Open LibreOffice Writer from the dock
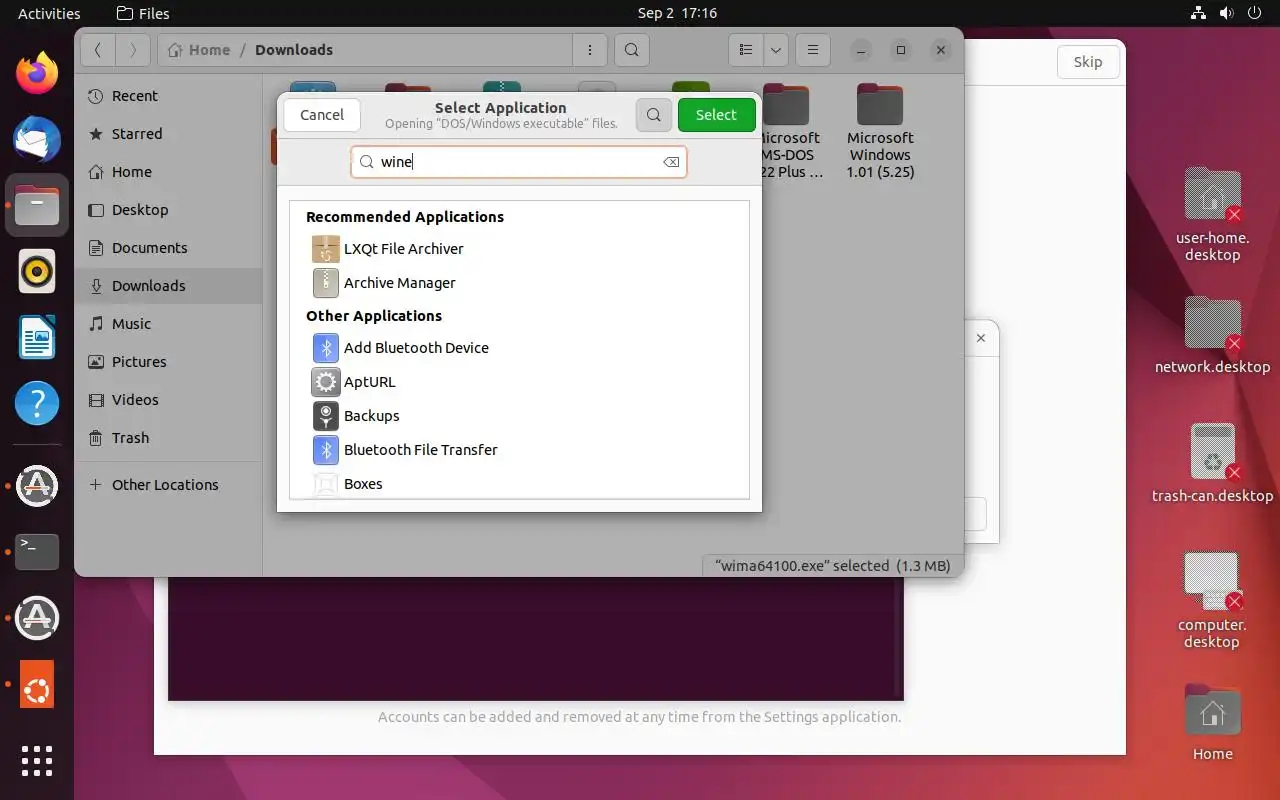 (x=37, y=337)
